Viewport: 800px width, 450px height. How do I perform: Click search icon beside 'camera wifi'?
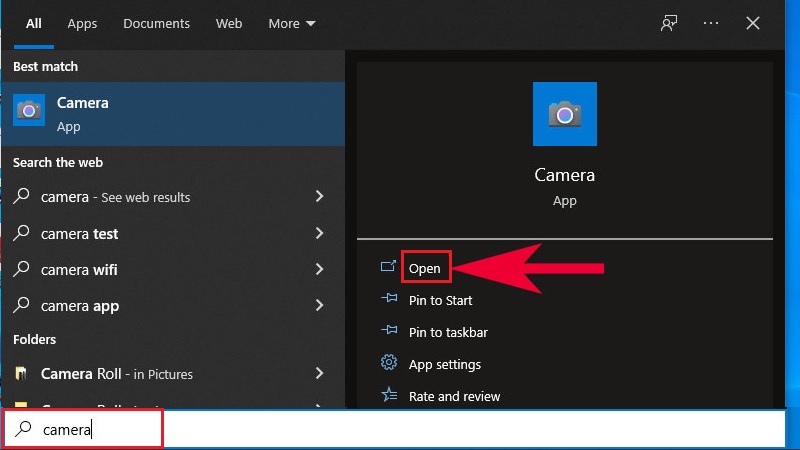click(21, 268)
